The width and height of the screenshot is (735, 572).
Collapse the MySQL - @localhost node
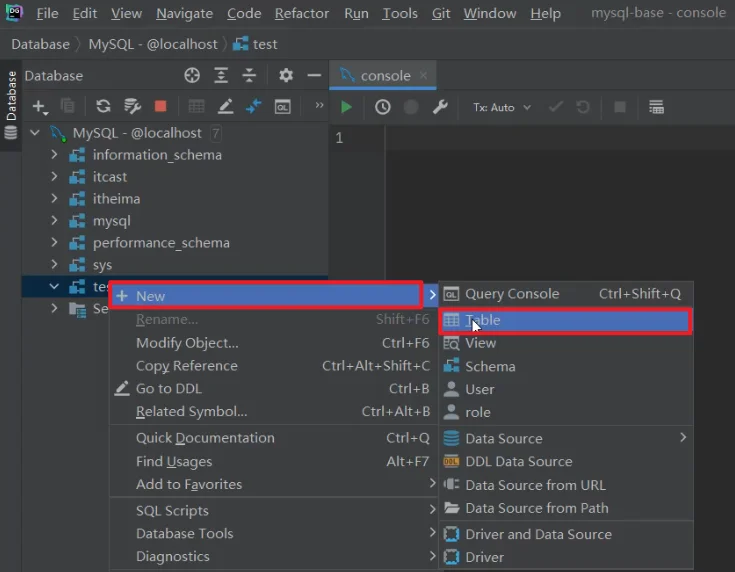(35, 133)
